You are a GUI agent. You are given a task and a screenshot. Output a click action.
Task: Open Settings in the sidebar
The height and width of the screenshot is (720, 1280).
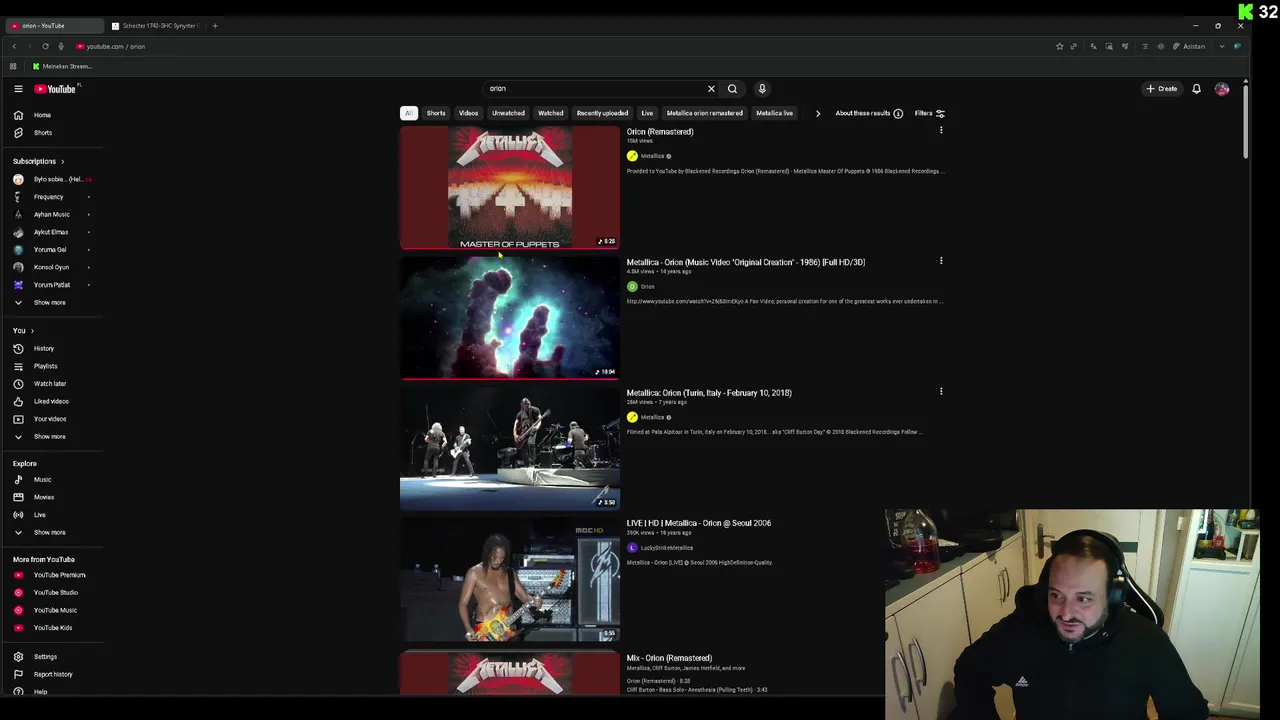52,657
